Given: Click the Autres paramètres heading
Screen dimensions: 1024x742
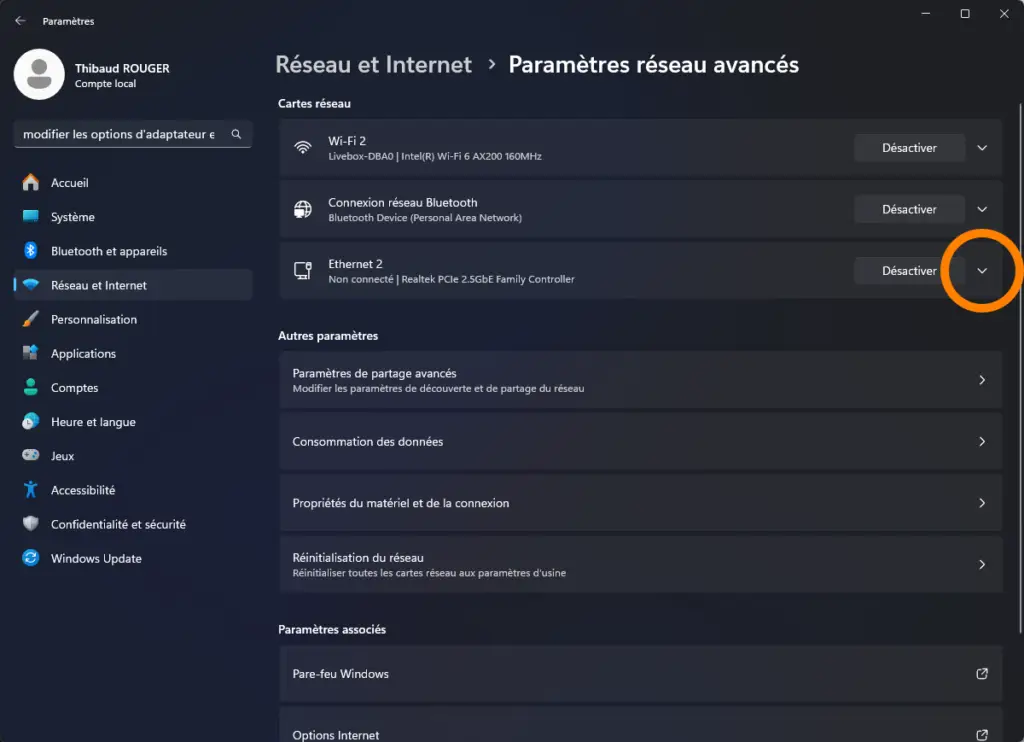Looking at the screenshot, I should tap(328, 336).
